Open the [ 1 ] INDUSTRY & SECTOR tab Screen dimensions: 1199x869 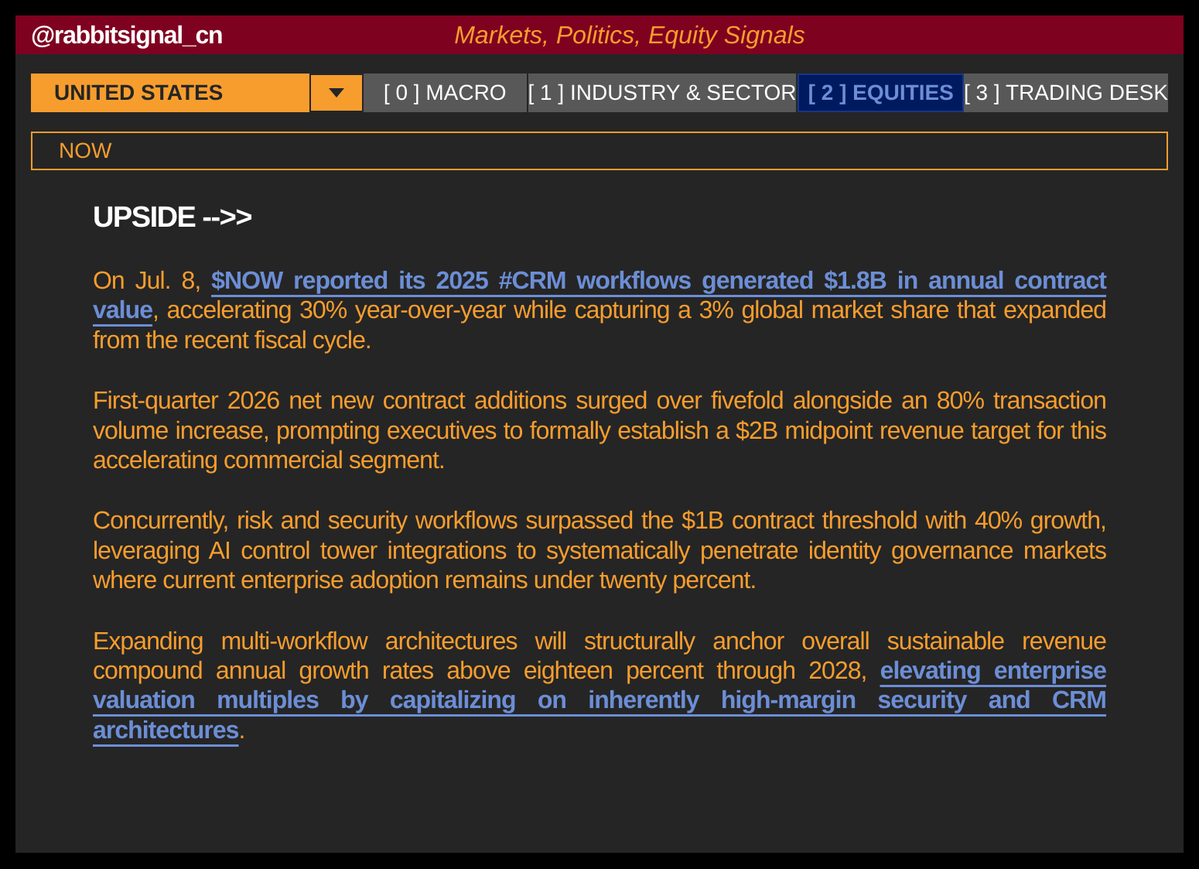(662, 93)
